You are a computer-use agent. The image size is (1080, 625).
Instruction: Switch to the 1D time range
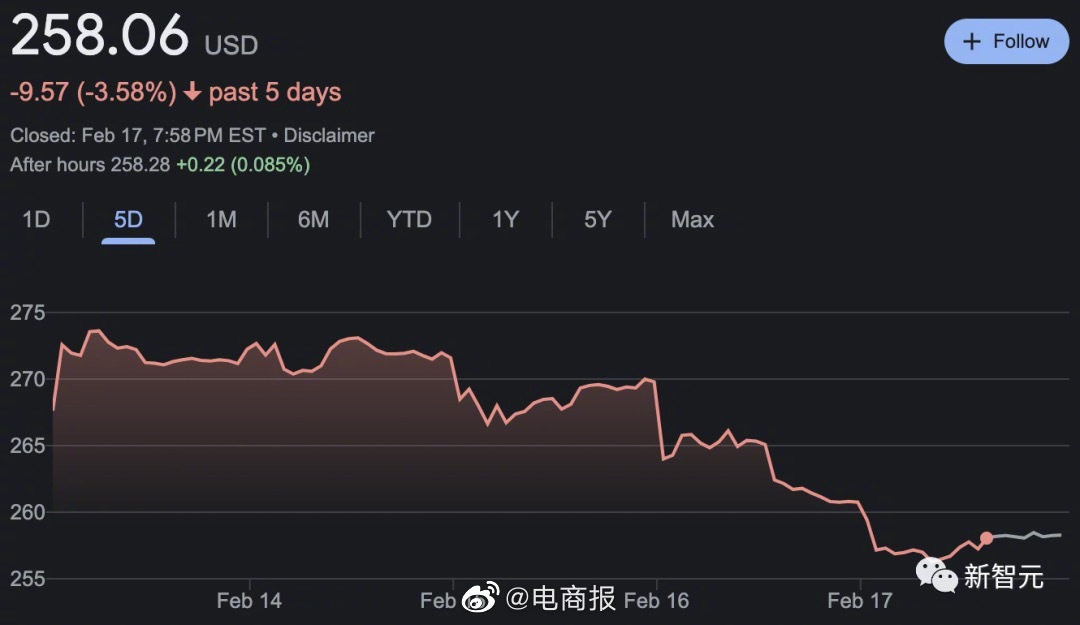36,220
